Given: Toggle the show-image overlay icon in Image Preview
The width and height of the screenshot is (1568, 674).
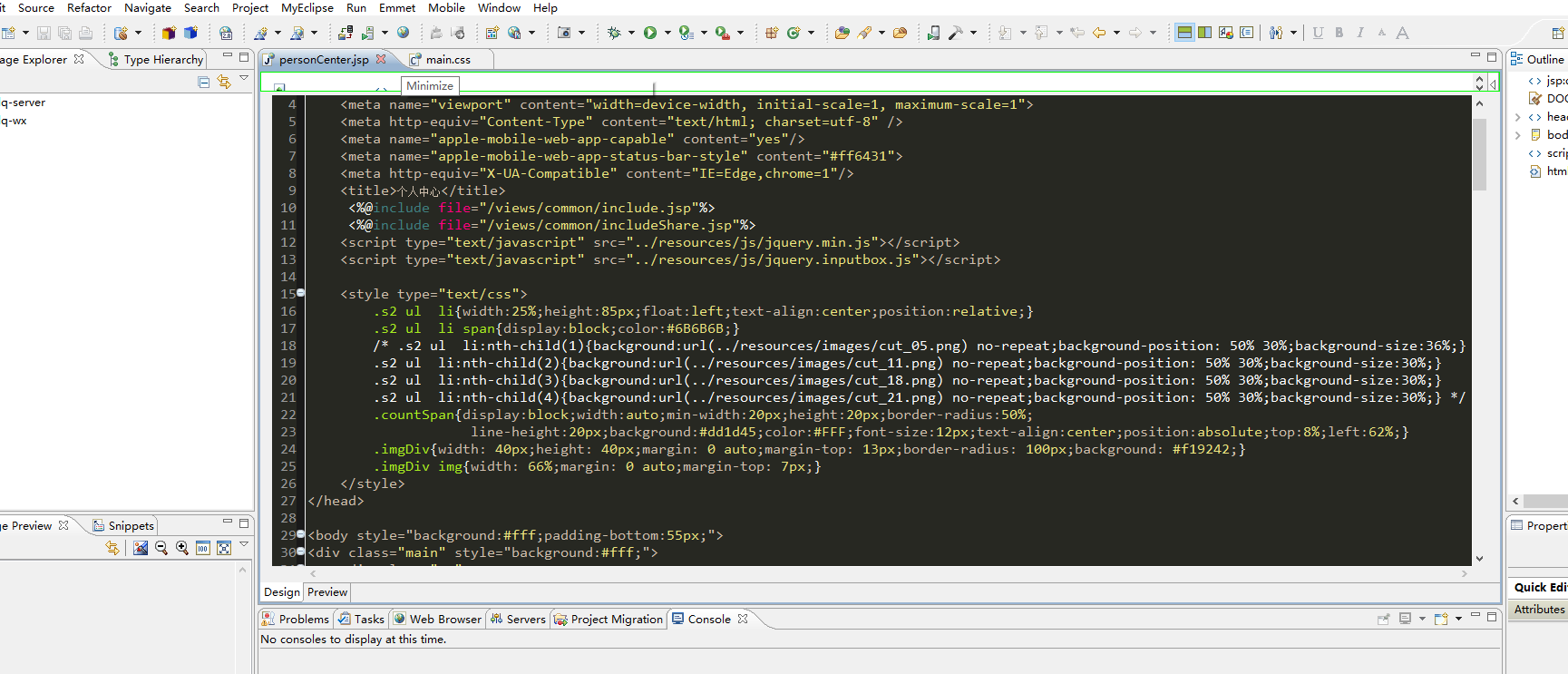Looking at the screenshot, I should click(141, 548).
